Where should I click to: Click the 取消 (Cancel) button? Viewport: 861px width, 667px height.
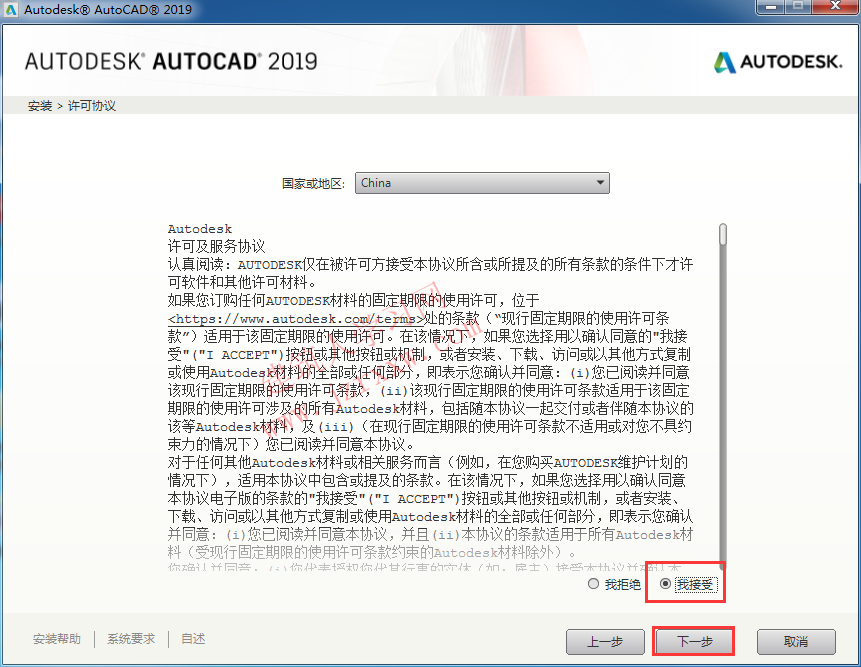click(796, 641)
